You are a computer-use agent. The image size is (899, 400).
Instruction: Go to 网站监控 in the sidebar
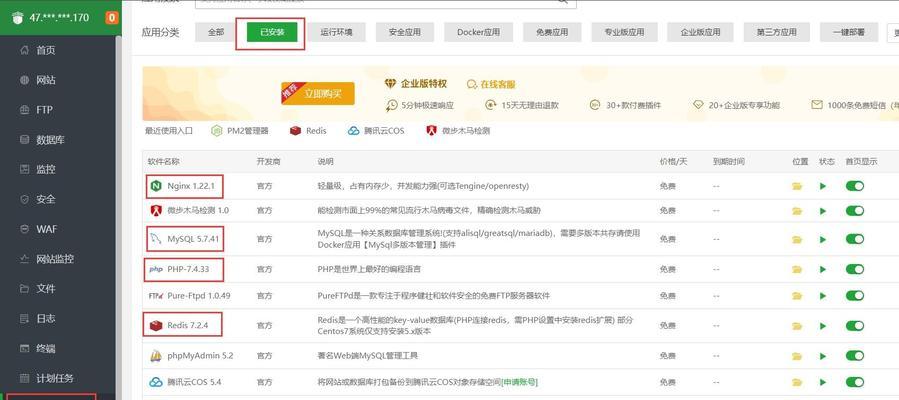coord(57,258)
